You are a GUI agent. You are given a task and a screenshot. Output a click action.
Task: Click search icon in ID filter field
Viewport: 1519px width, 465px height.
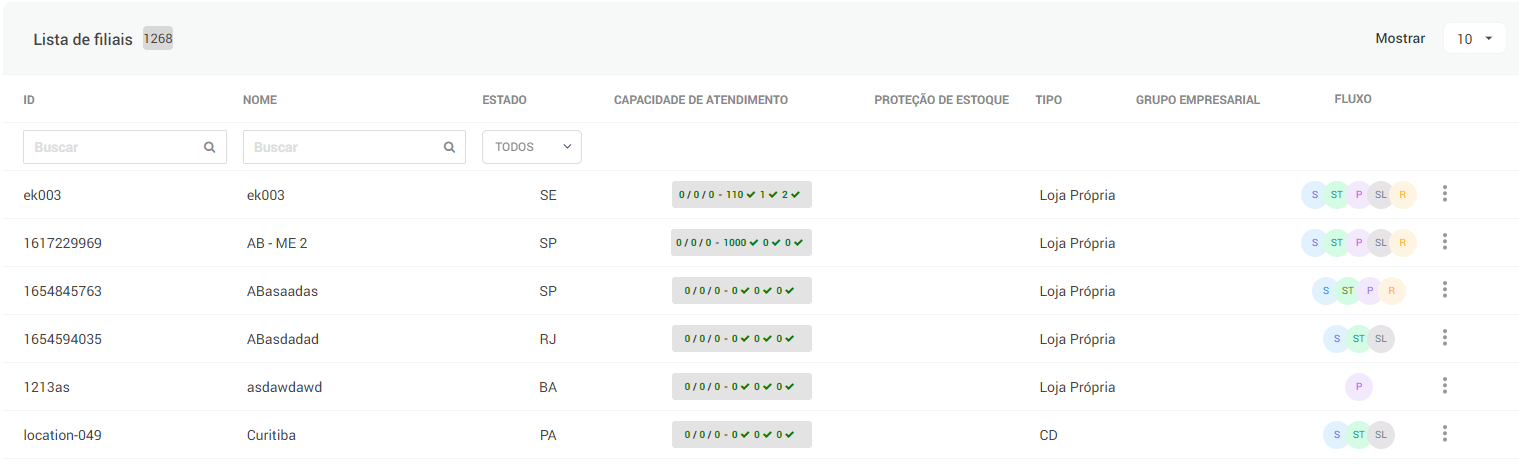point(210,147)
